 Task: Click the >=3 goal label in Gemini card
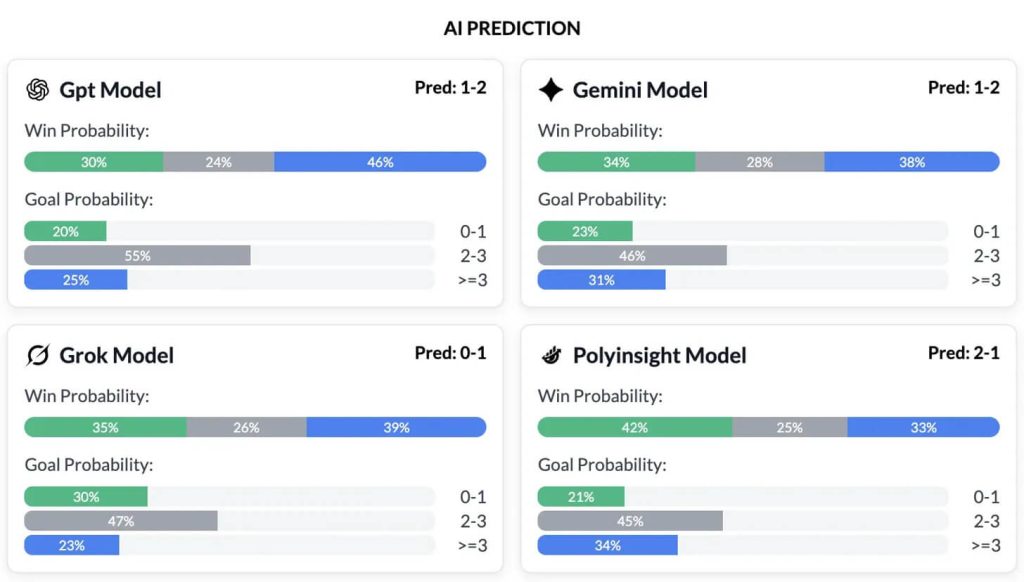pos(985,280)
